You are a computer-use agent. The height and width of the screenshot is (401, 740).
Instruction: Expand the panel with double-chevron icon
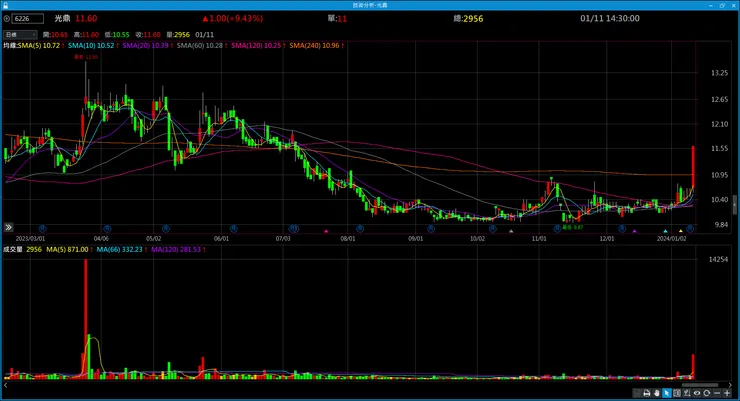coord(8,227)
